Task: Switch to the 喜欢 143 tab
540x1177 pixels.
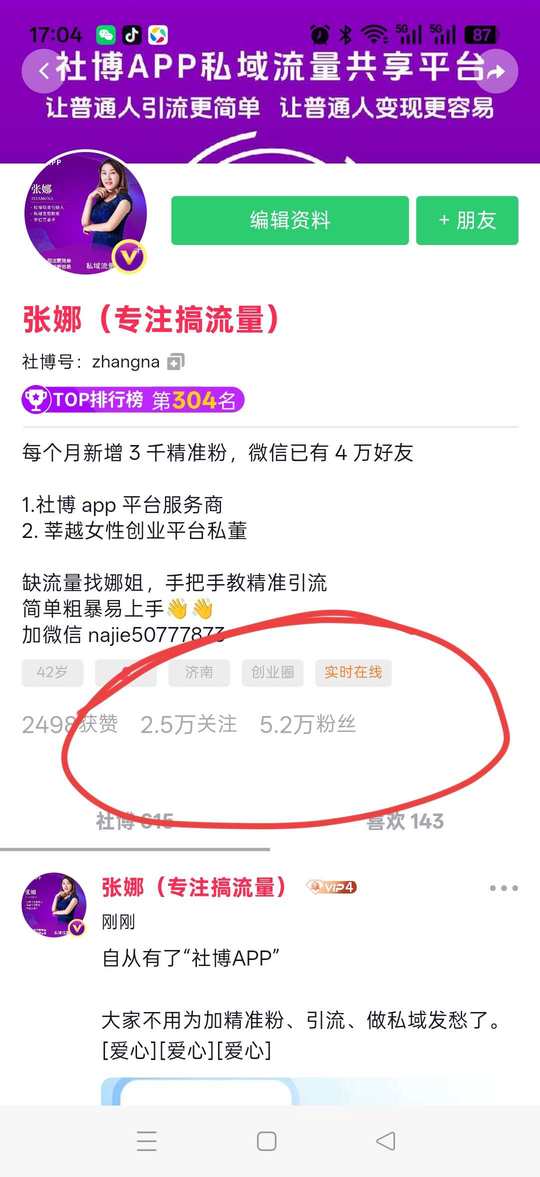Action: click(405, 821)
